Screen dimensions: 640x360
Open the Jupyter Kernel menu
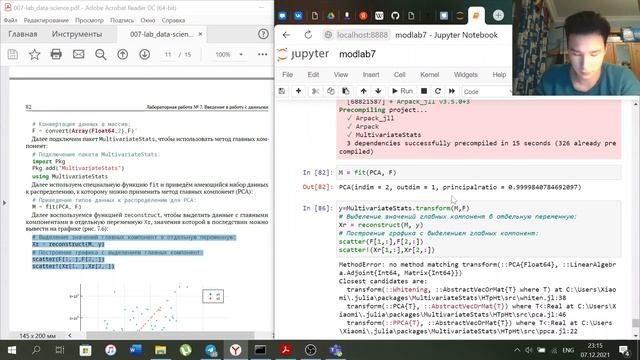(x=429, y=75)
